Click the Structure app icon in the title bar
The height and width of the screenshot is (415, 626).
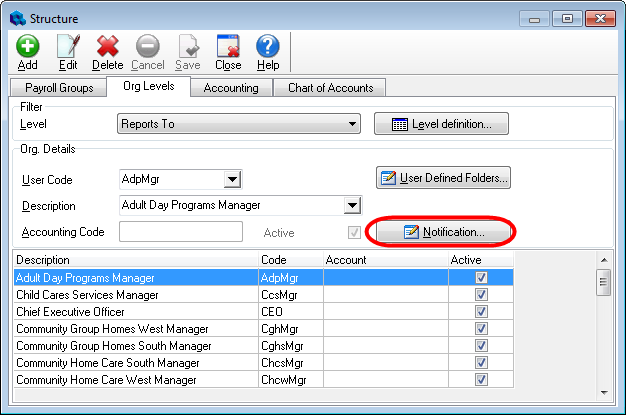(x=14, y=16)
